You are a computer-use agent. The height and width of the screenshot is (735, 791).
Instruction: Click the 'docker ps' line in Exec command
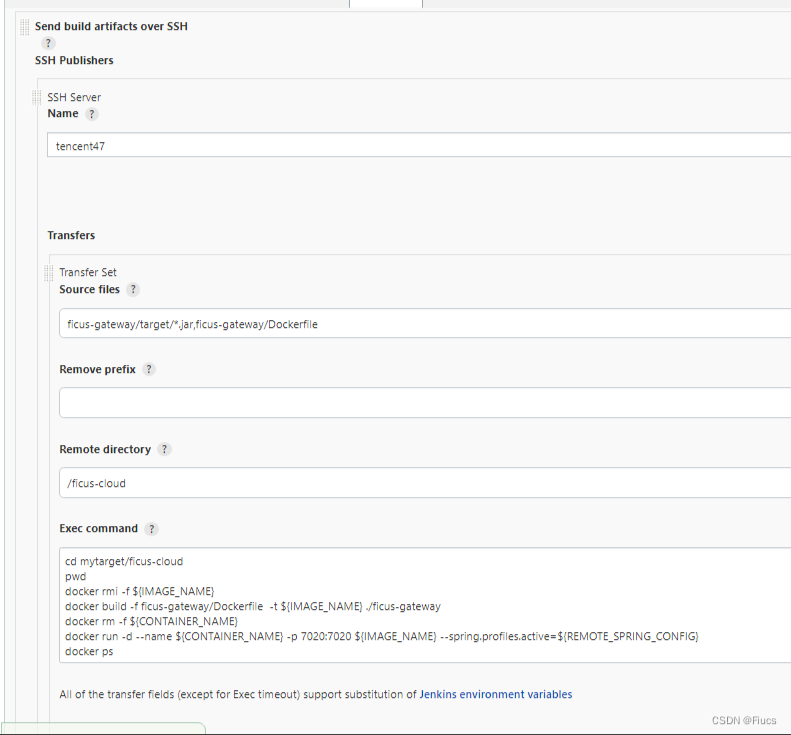pyautogui.click(x=89, y=652)
